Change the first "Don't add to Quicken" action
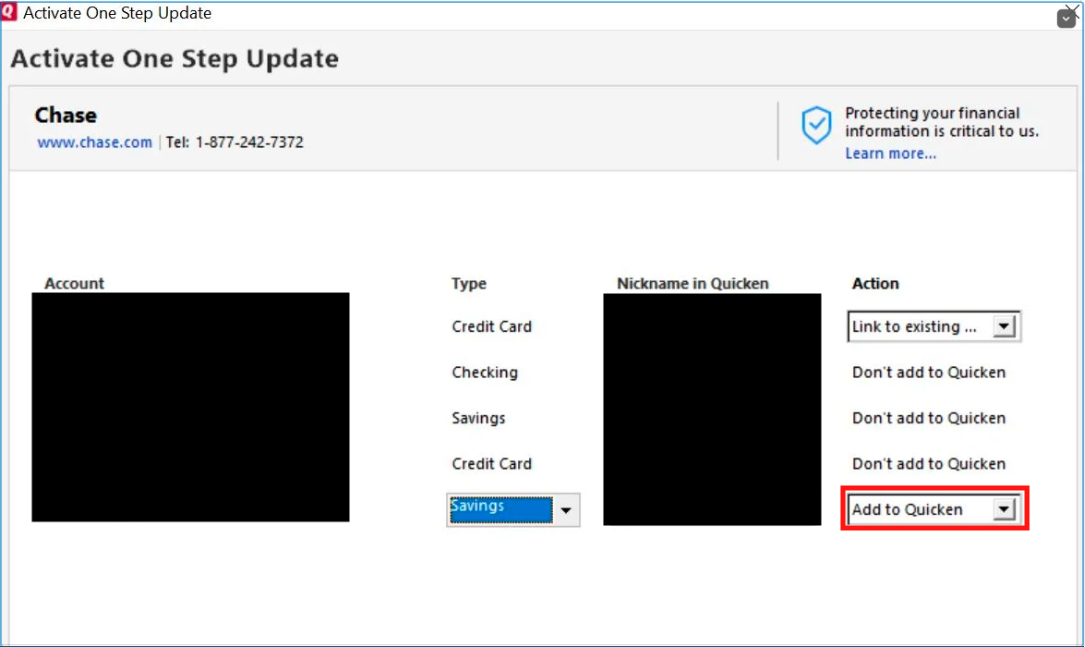 928,372
